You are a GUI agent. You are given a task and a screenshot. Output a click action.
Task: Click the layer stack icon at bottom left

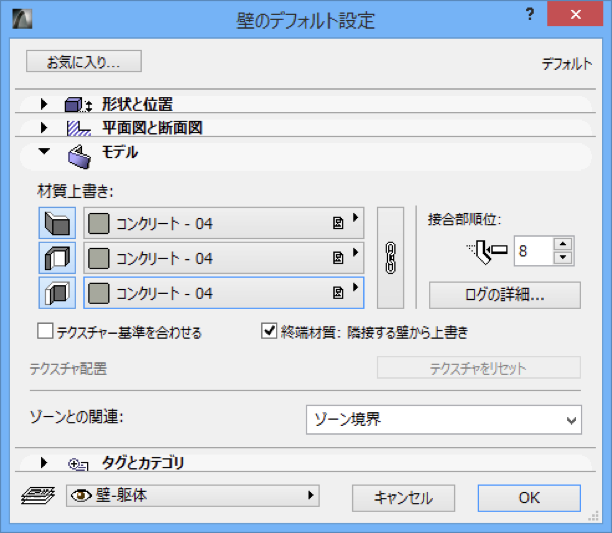(x=38, y=496)
